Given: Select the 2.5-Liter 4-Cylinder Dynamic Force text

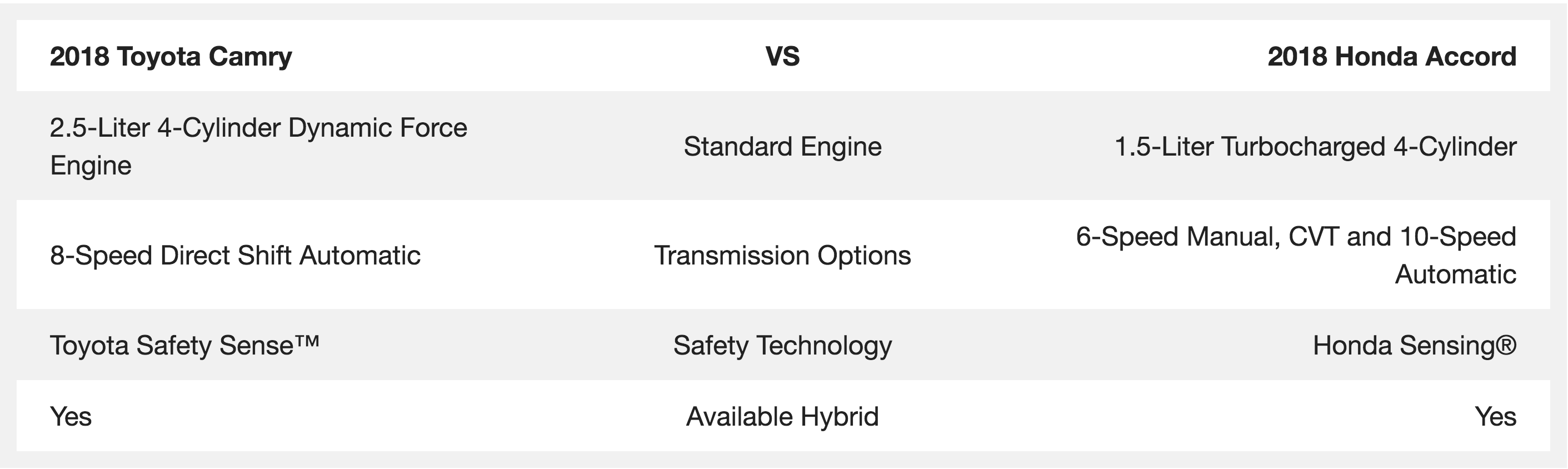Looking at the screenshot, I should 258,128.
